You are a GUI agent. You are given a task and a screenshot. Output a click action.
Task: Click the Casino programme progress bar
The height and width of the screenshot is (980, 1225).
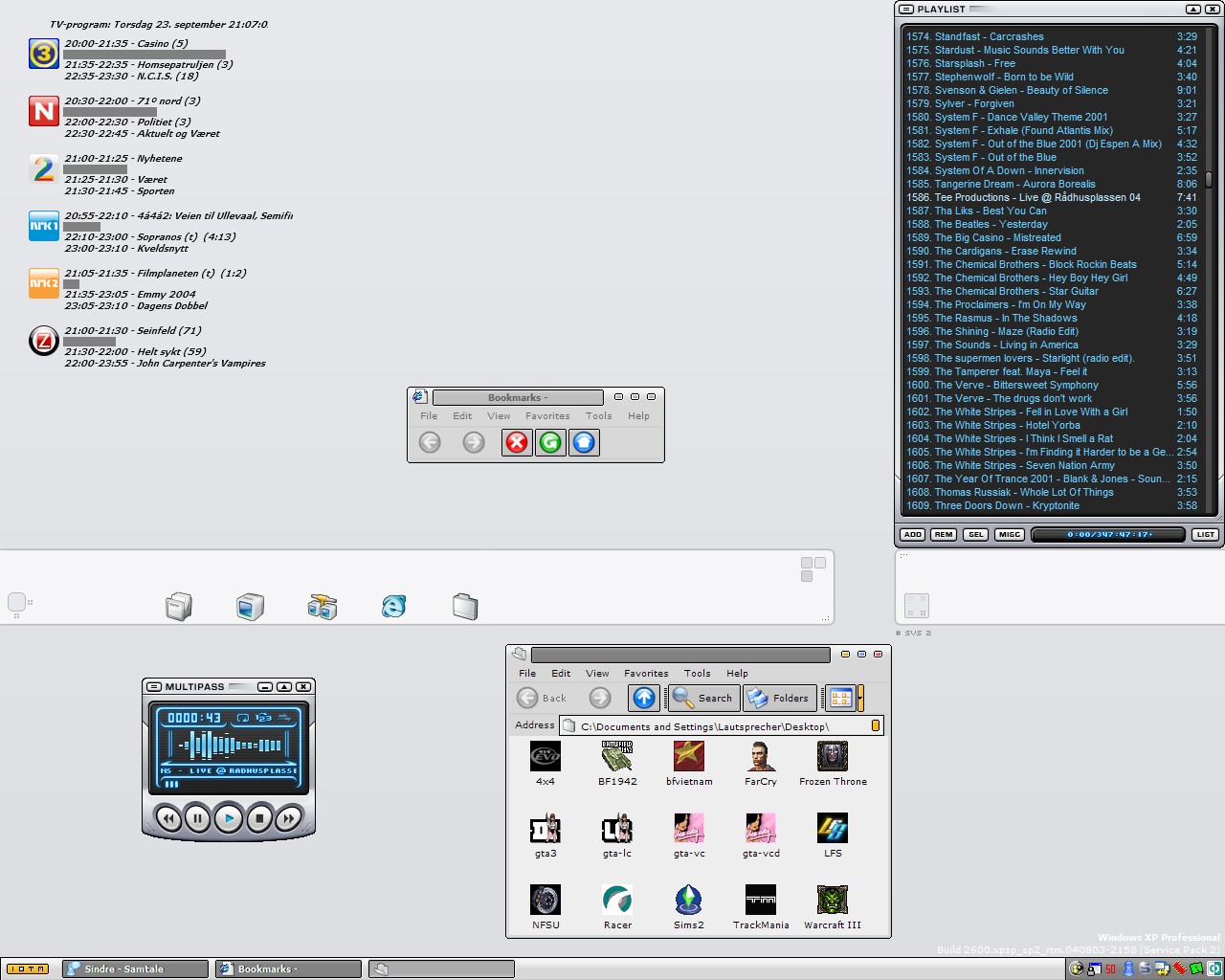[145, 55]
